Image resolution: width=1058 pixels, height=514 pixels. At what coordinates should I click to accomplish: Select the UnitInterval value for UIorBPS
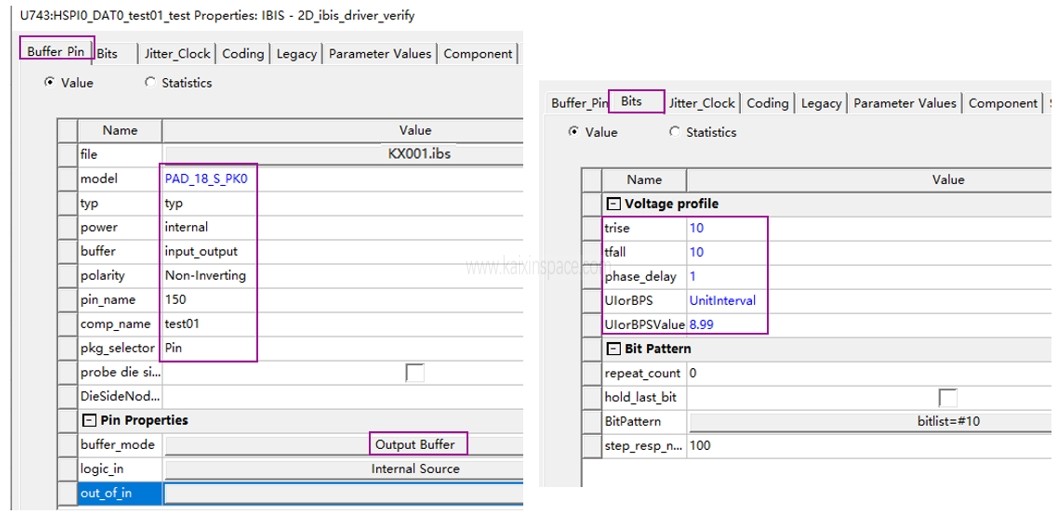click(722, 300)
